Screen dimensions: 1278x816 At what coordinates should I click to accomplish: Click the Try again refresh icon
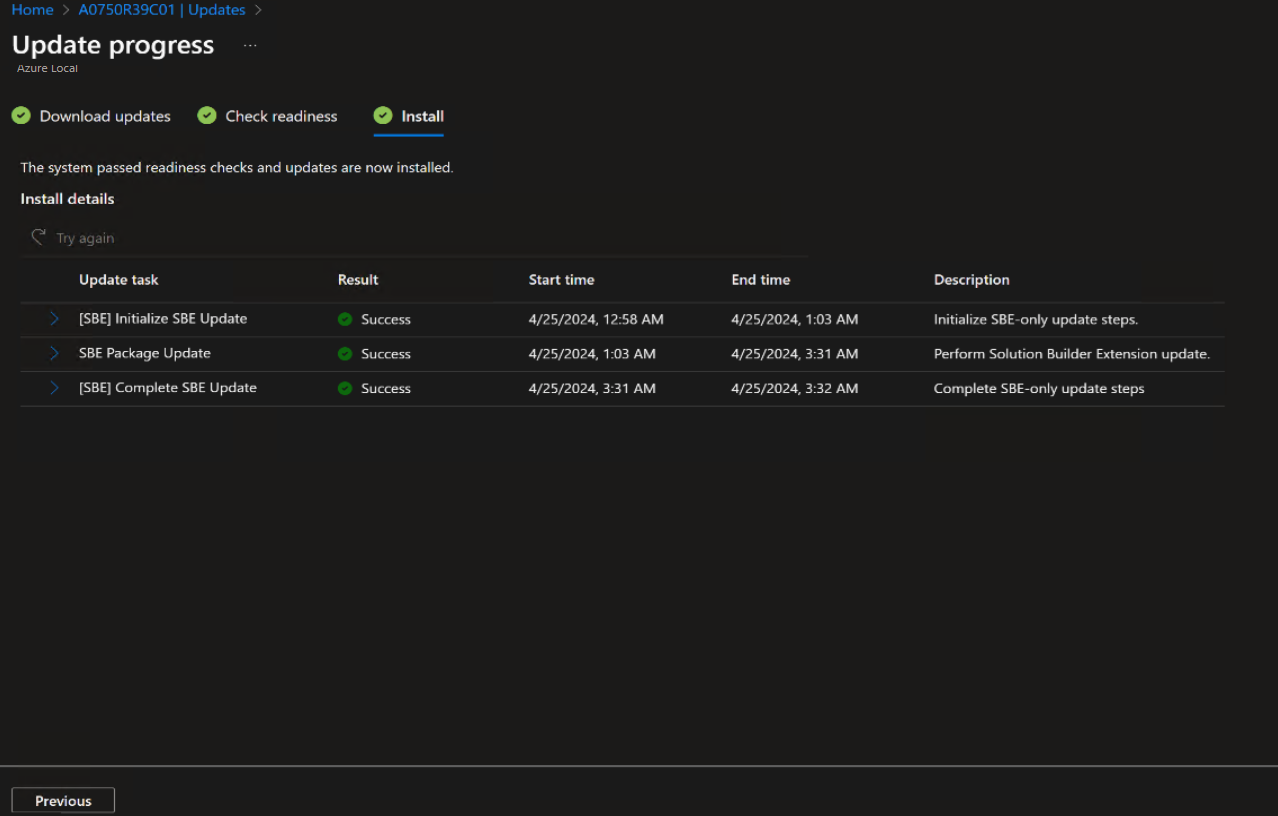[x=39, y=237]
